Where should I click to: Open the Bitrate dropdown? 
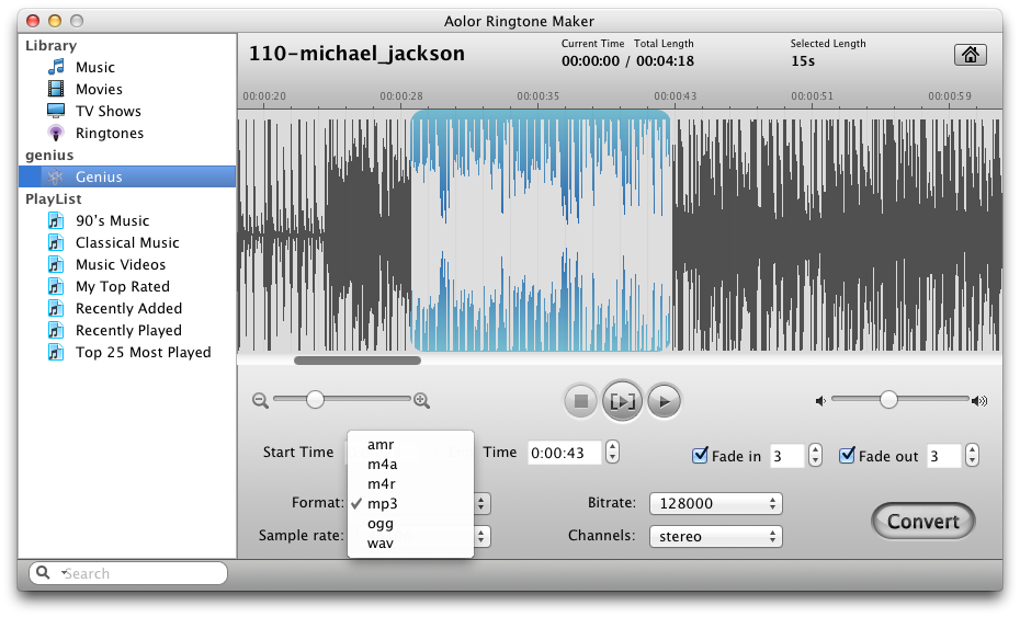[x=715, y=504]
